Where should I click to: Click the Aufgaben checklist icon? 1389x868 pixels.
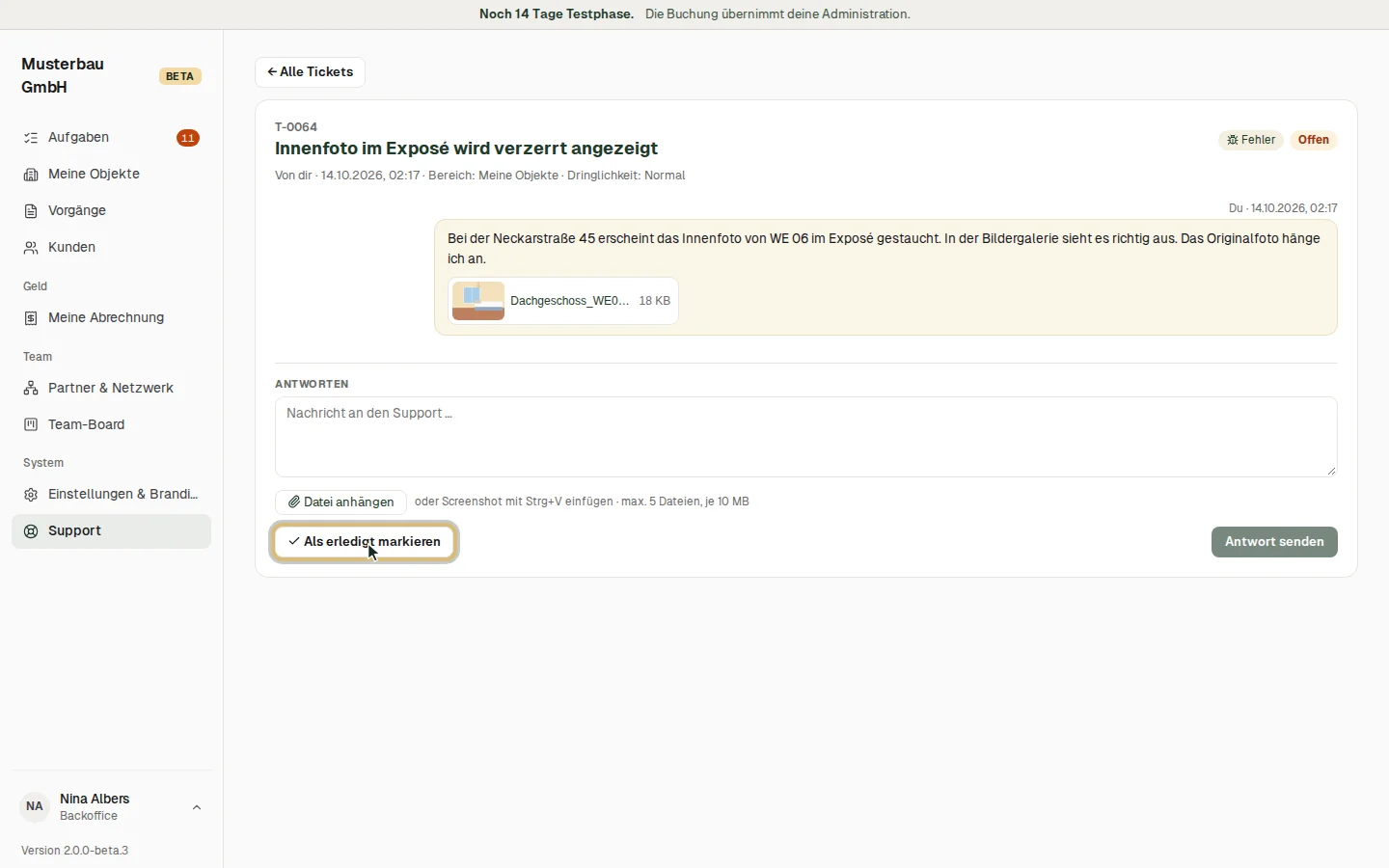tap(31, 138)
